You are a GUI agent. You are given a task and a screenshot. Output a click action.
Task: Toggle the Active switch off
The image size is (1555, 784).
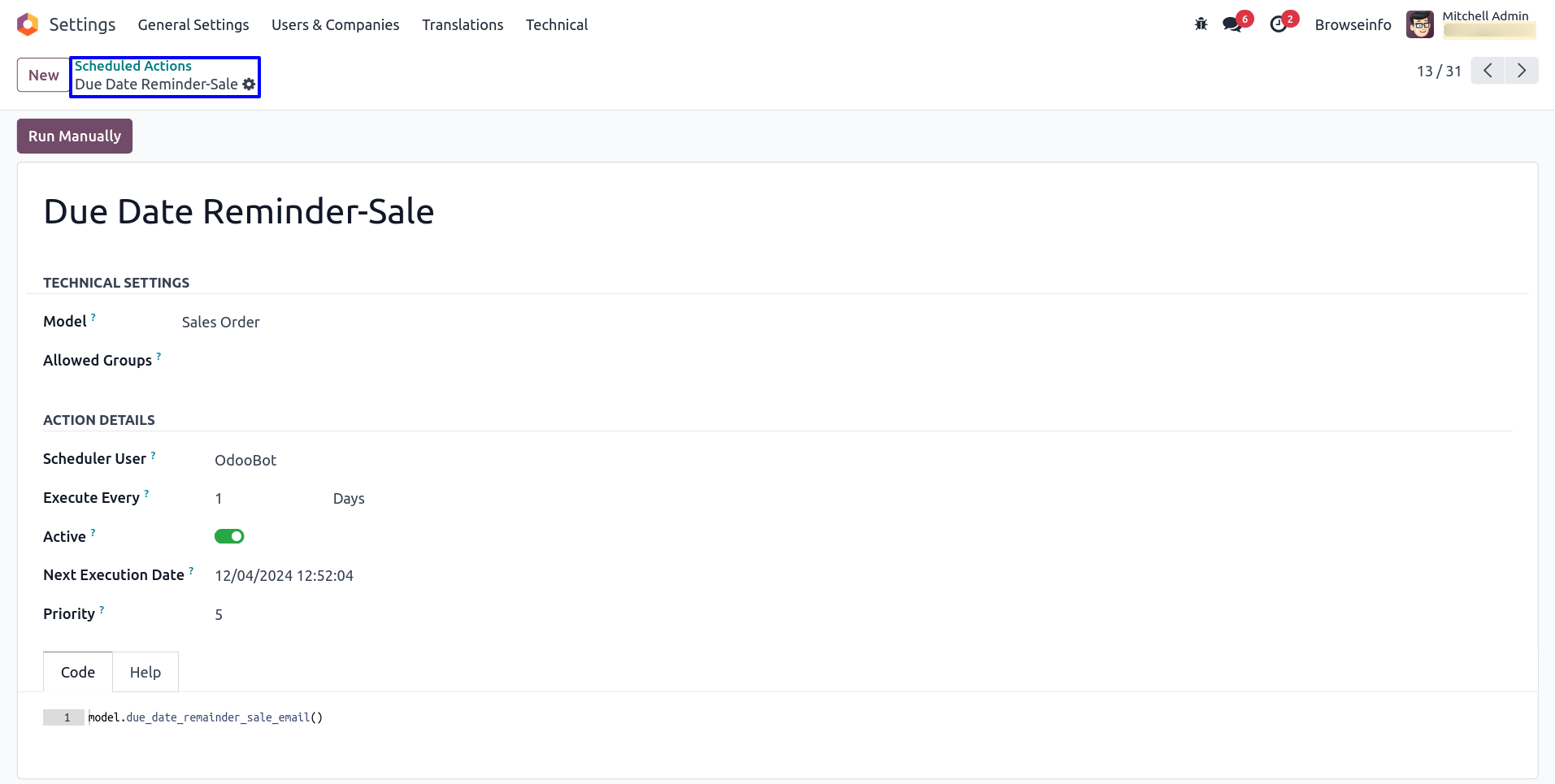pos(229,536)
